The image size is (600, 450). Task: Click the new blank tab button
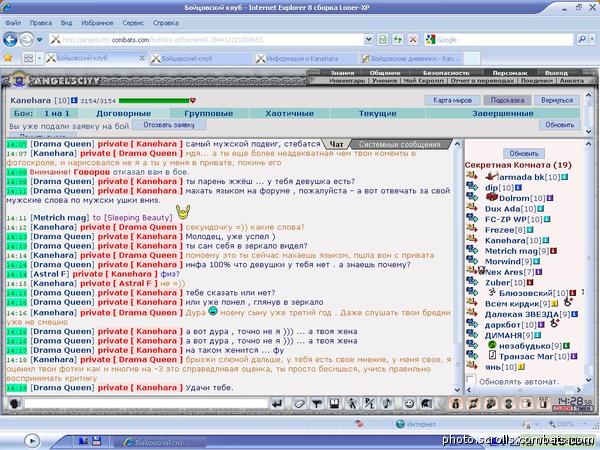(472, 59)
